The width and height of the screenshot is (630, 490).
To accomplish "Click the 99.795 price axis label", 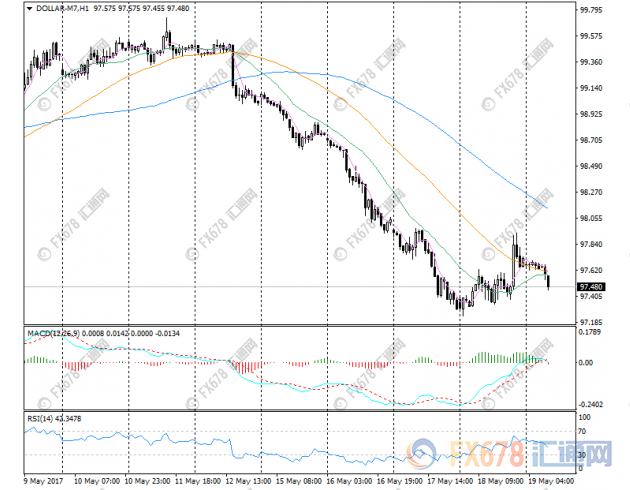I will (x=590, y=11).
